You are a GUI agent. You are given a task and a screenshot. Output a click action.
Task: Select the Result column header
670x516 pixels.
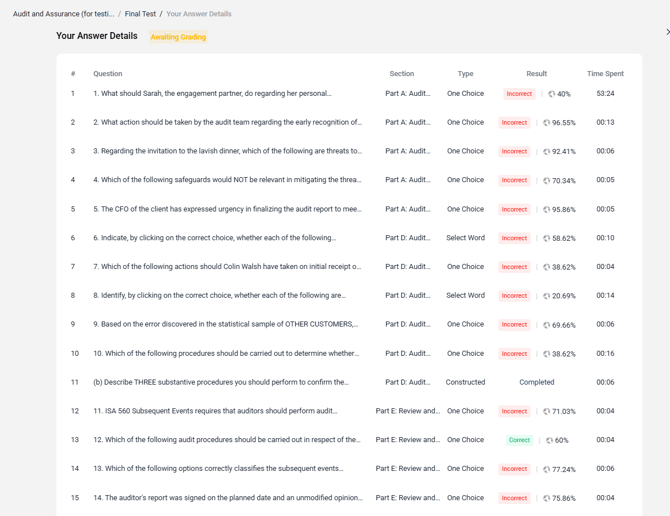[536, 74]
